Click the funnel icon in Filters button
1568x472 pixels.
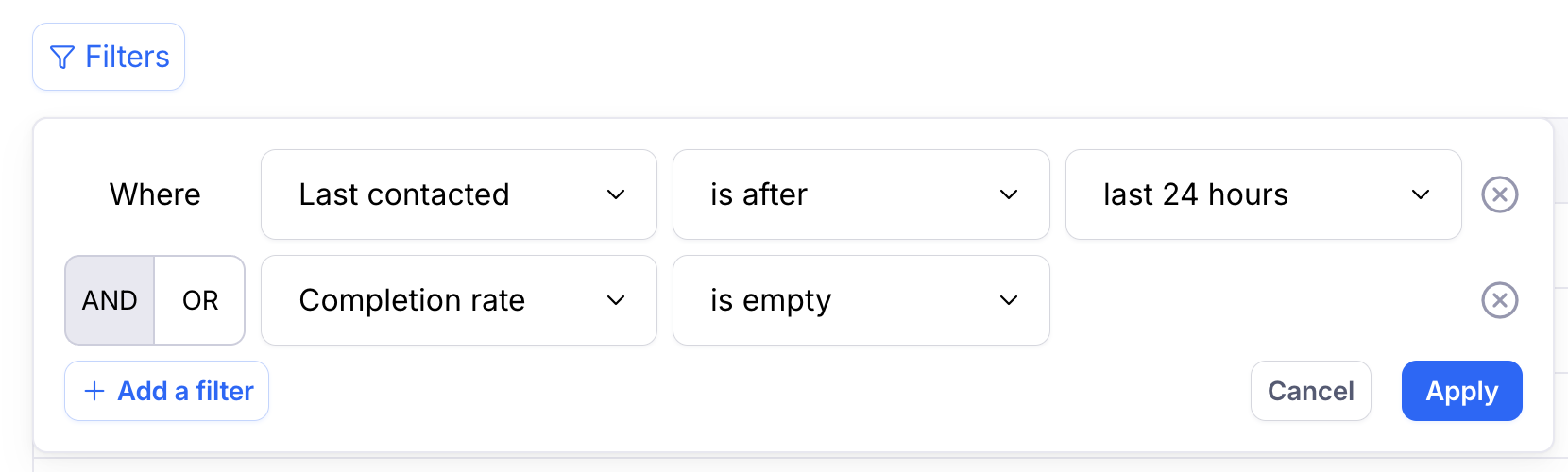[x=61, y=58]
